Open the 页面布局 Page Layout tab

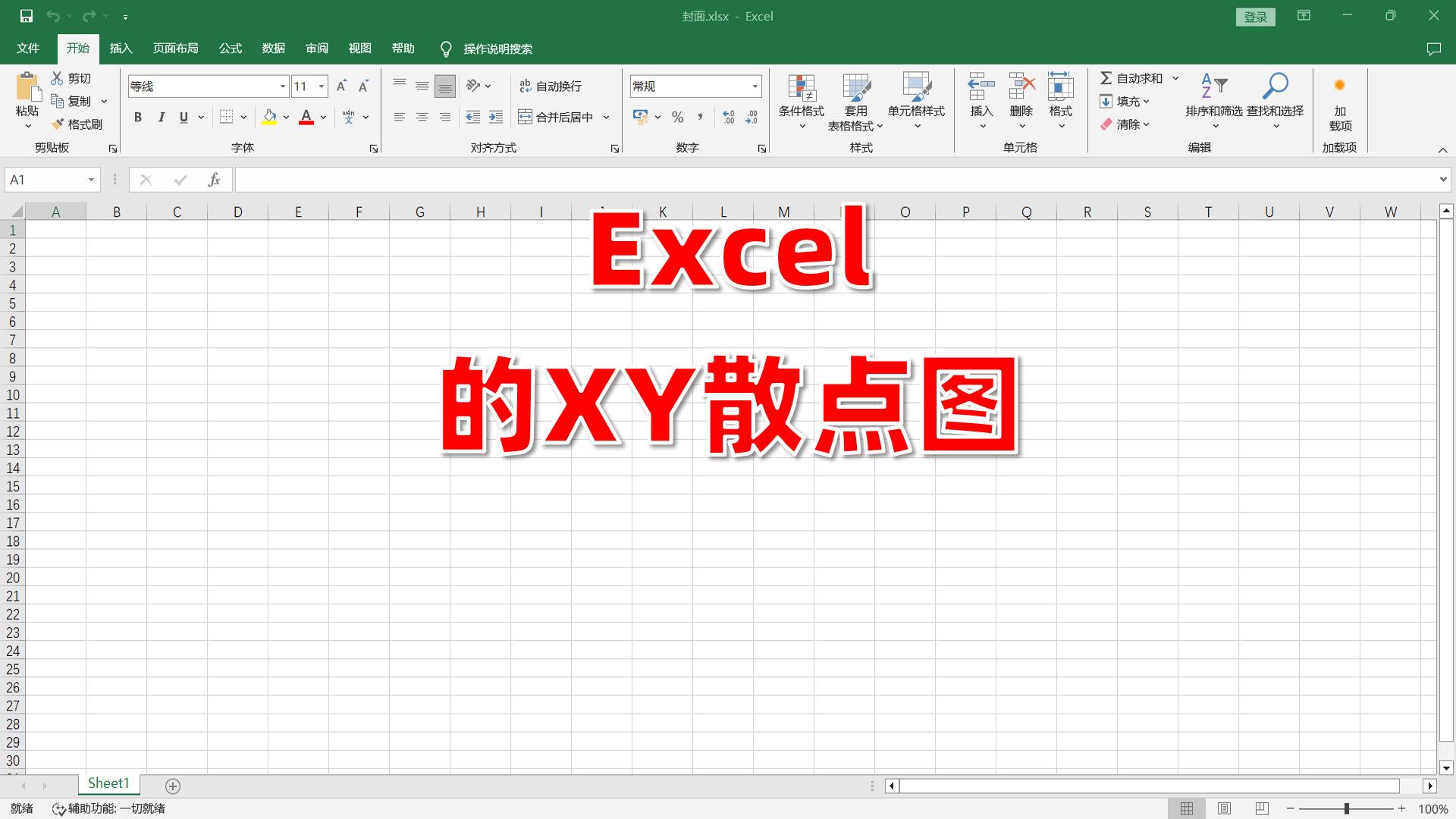(175, 48)
